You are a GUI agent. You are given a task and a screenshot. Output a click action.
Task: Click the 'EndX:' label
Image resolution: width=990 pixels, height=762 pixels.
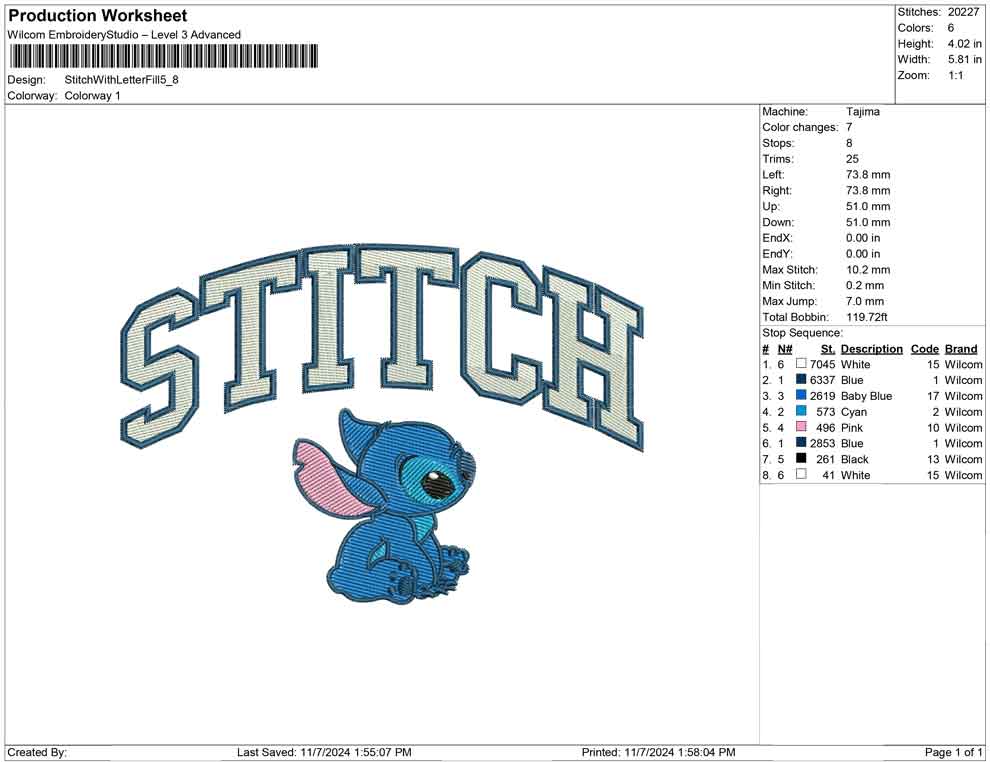(777, 237)
